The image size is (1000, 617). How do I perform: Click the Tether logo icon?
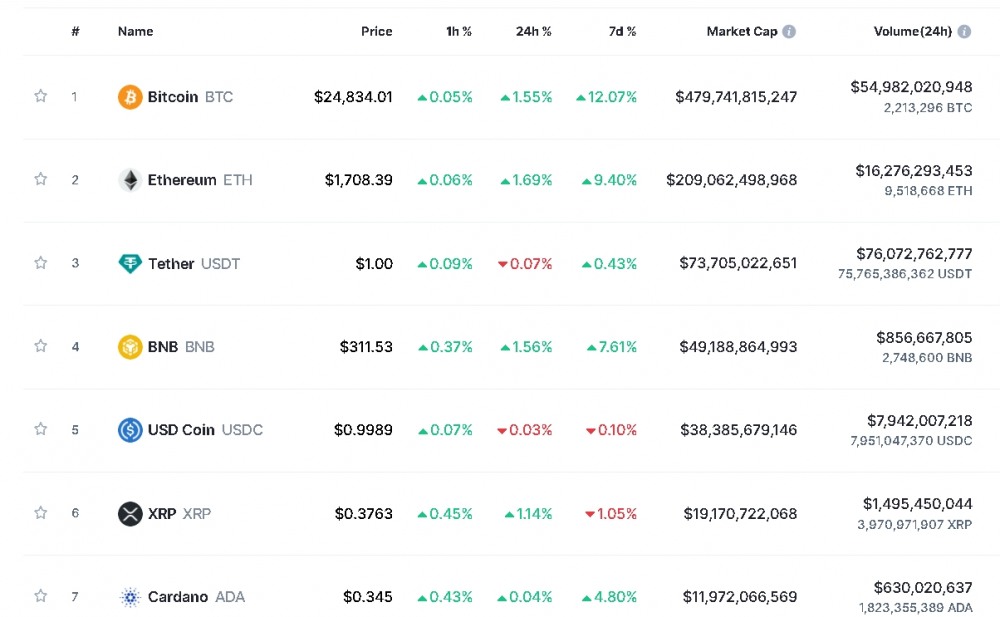[x=130, y=264]
